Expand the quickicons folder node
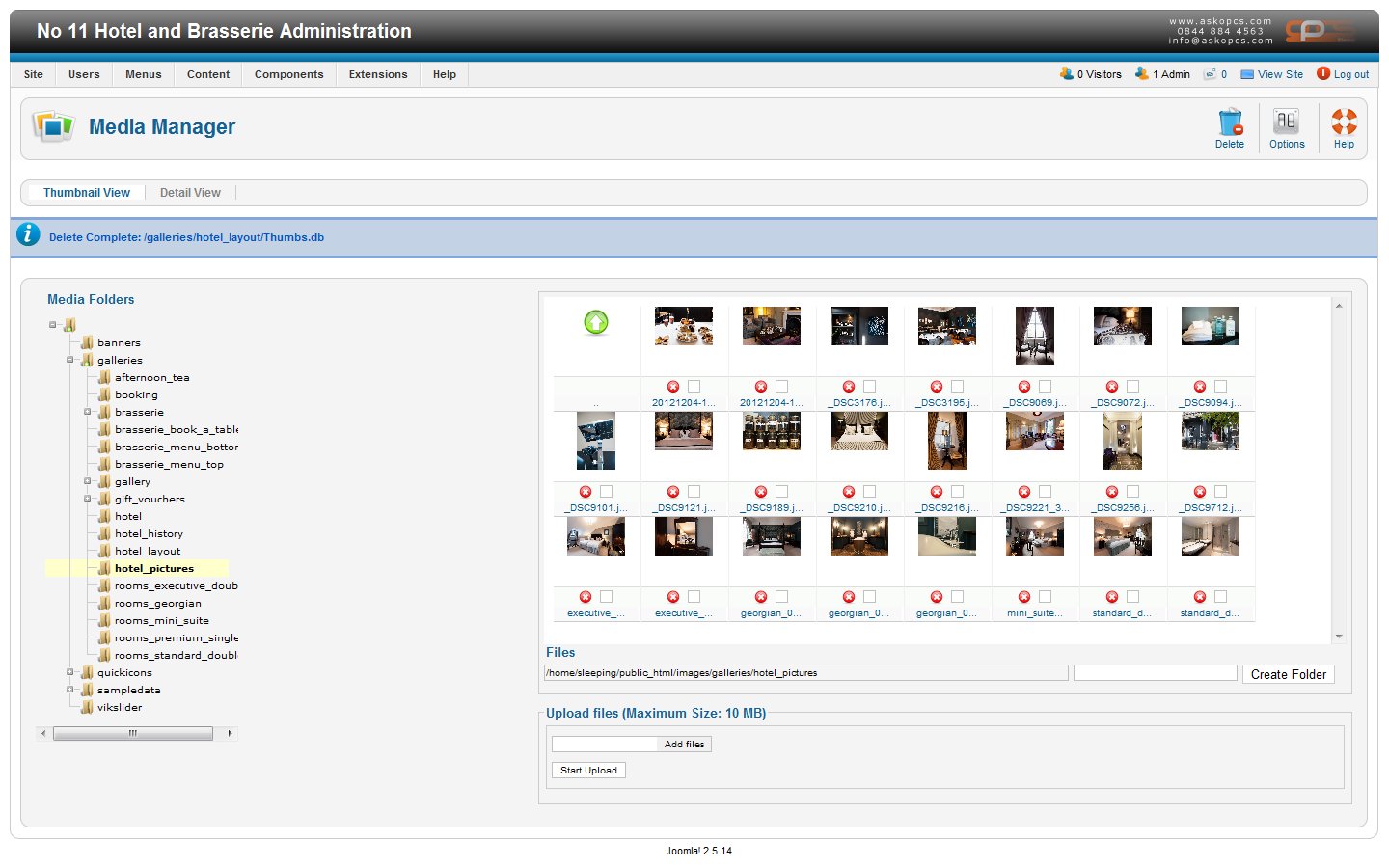1389x868 pixels. pyautogui.click(x=69, y=672)
